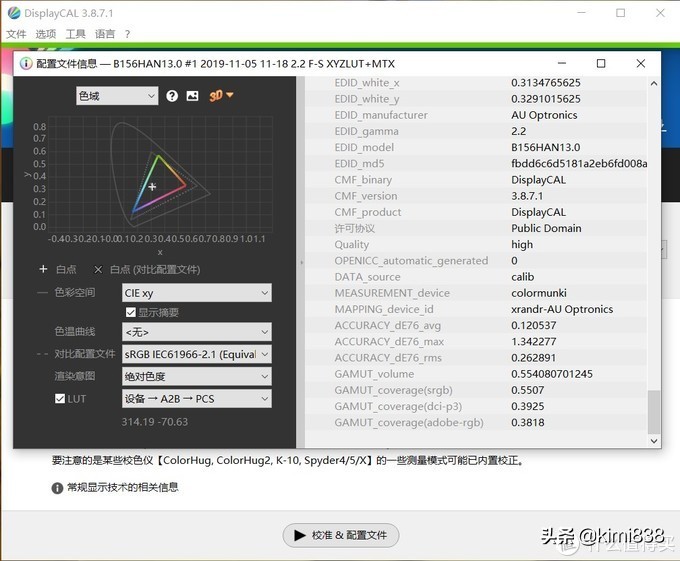Select the OPENICC_automatic_generated row
The image size is (680, 561).
click(x=476, y=261)
